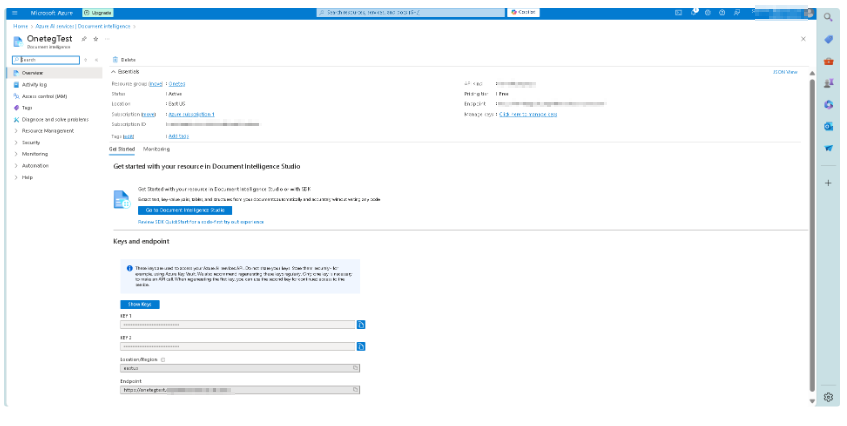Copy KEY 2 using its copy icon

tap(361, 346)
